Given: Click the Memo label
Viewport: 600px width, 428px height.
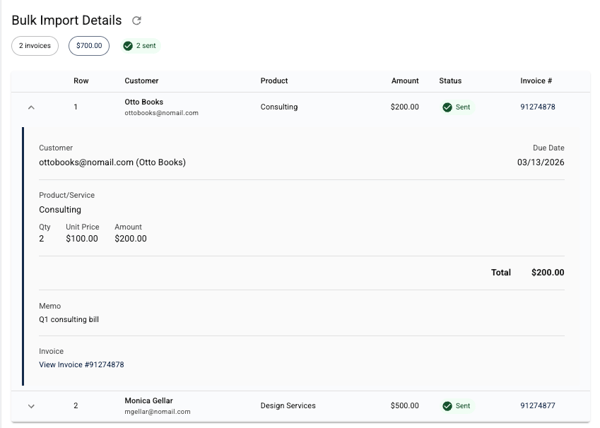Looking at the screenshot, I should (x=50, y=306).
